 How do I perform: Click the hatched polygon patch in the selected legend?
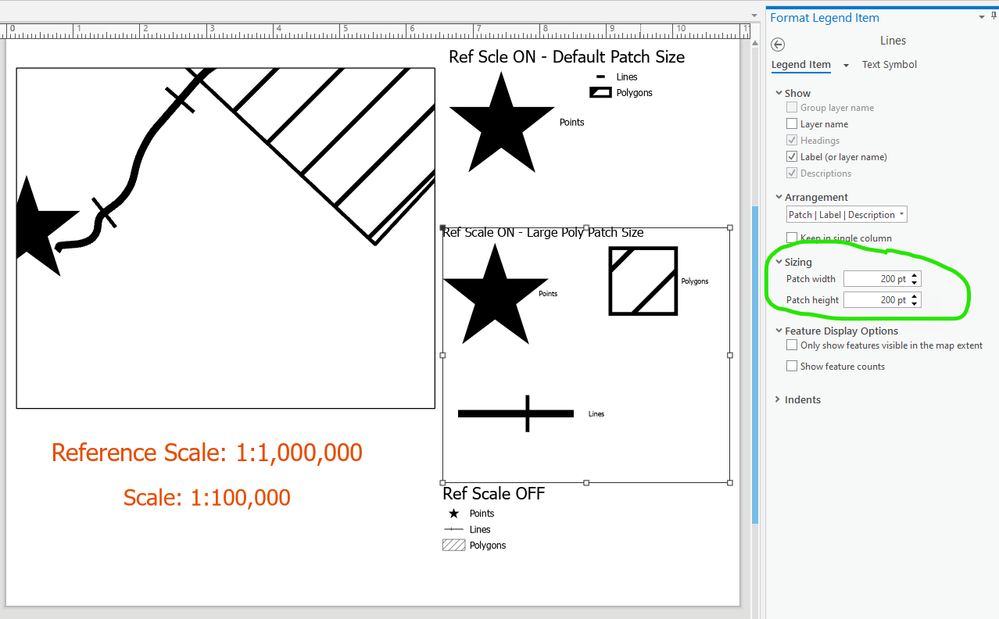coord(643,281)
